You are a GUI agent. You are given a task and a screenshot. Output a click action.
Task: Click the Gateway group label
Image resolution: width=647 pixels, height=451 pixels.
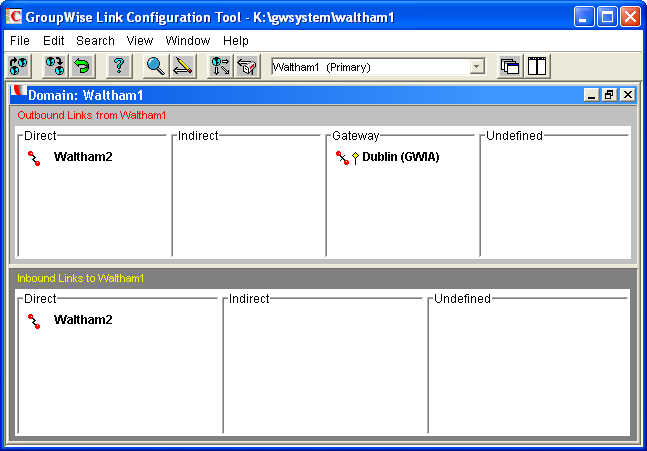(x=356, y=136)
